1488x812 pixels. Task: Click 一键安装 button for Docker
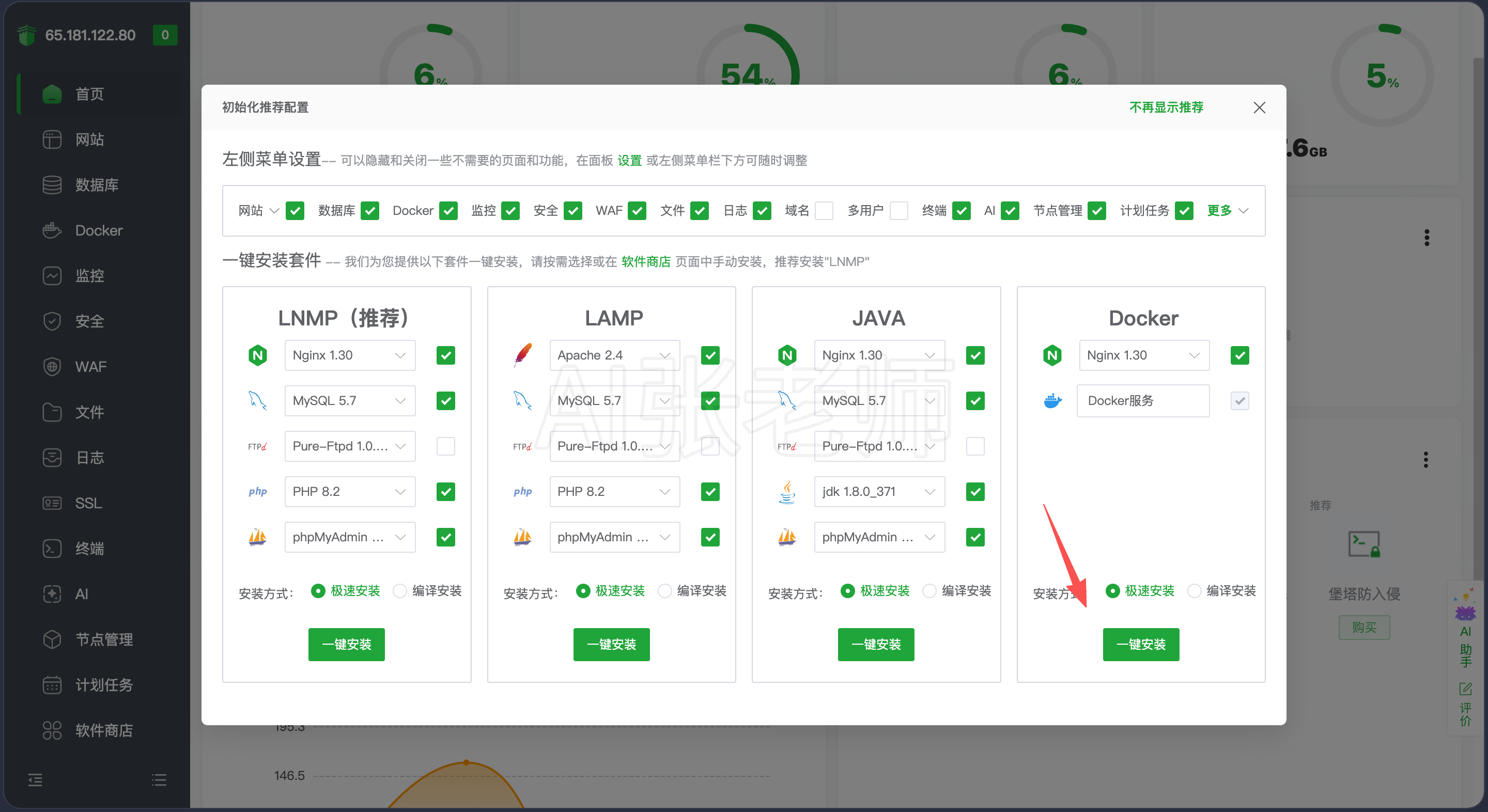(x=1141, y=644)
